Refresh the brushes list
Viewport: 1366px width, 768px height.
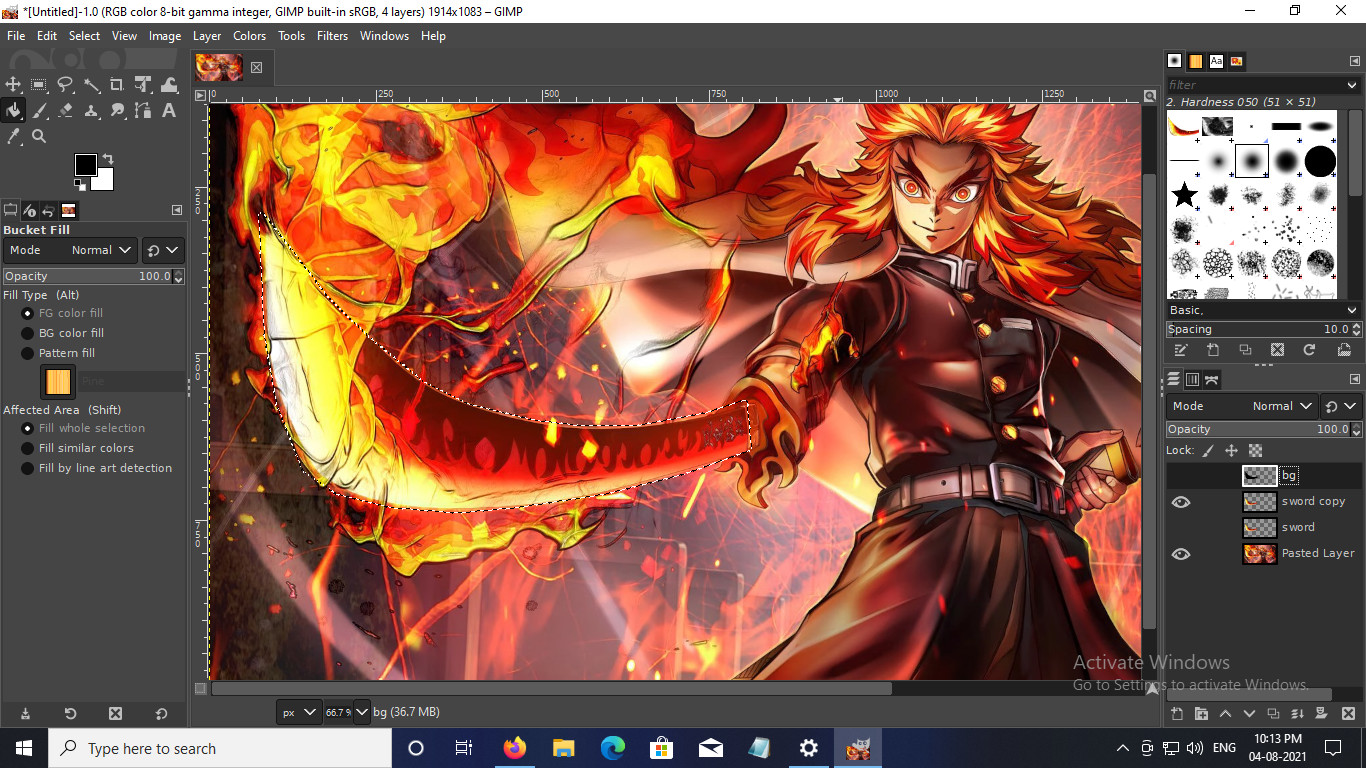click(x=1309, y=350)
